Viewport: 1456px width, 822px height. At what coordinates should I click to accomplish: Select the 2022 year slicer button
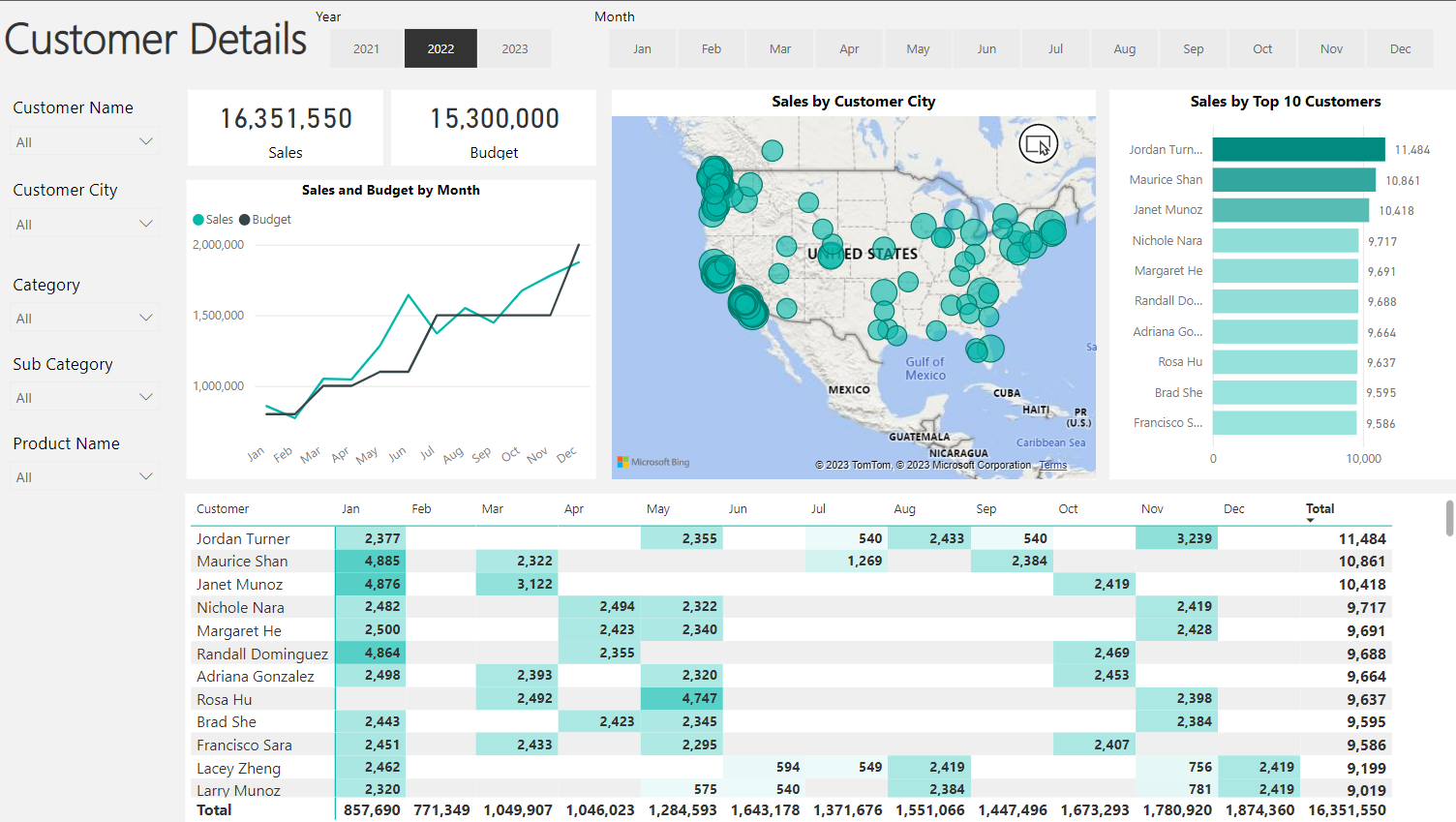440,47
